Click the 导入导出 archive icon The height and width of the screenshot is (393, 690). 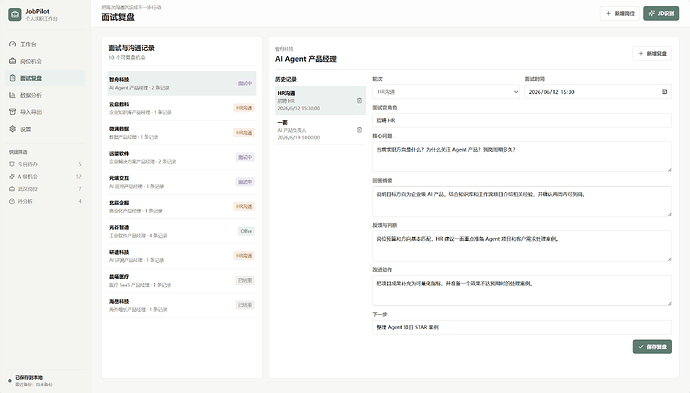point(12,112)
